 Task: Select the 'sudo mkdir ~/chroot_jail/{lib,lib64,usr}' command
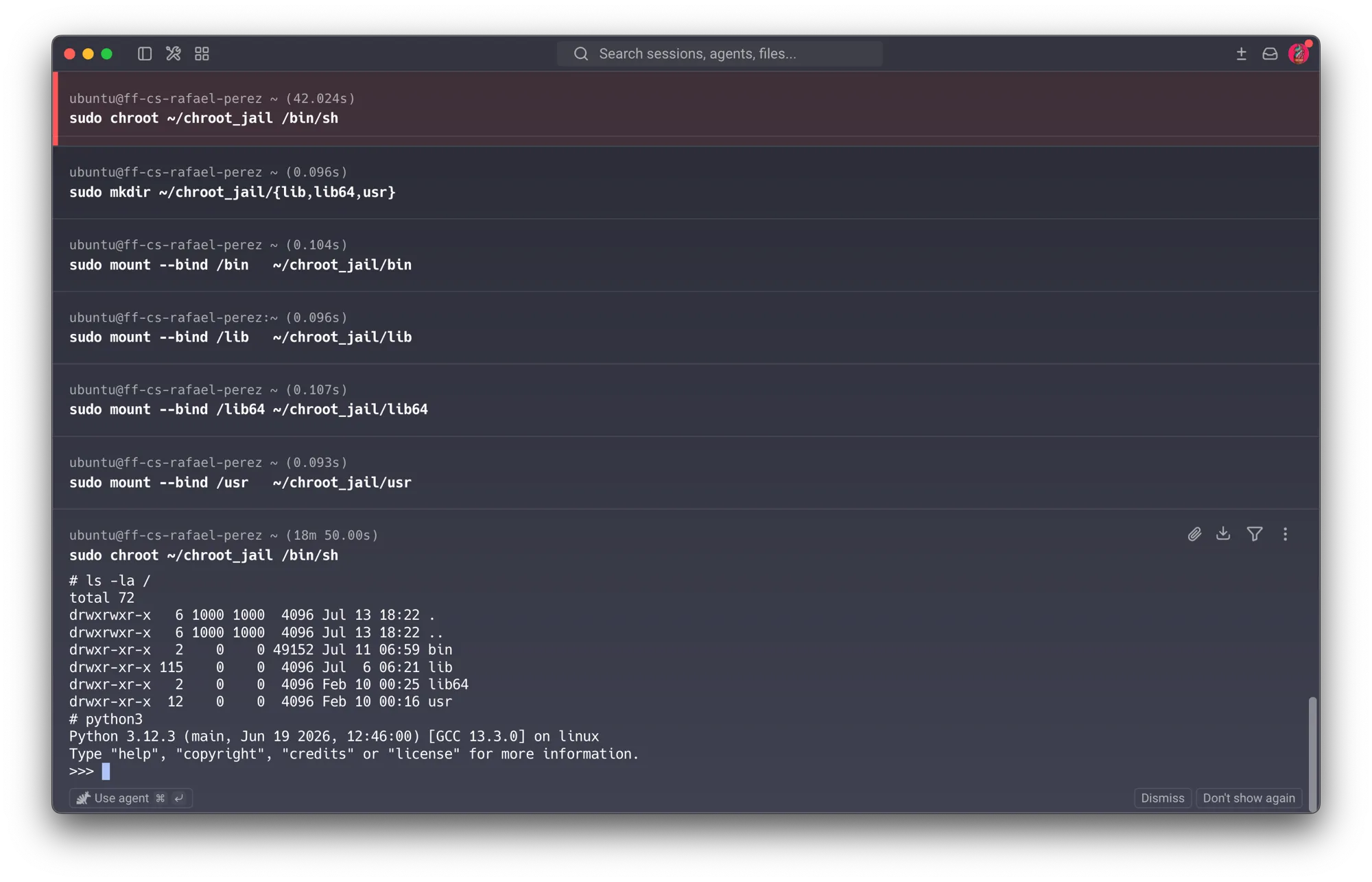tap(232, 192)
